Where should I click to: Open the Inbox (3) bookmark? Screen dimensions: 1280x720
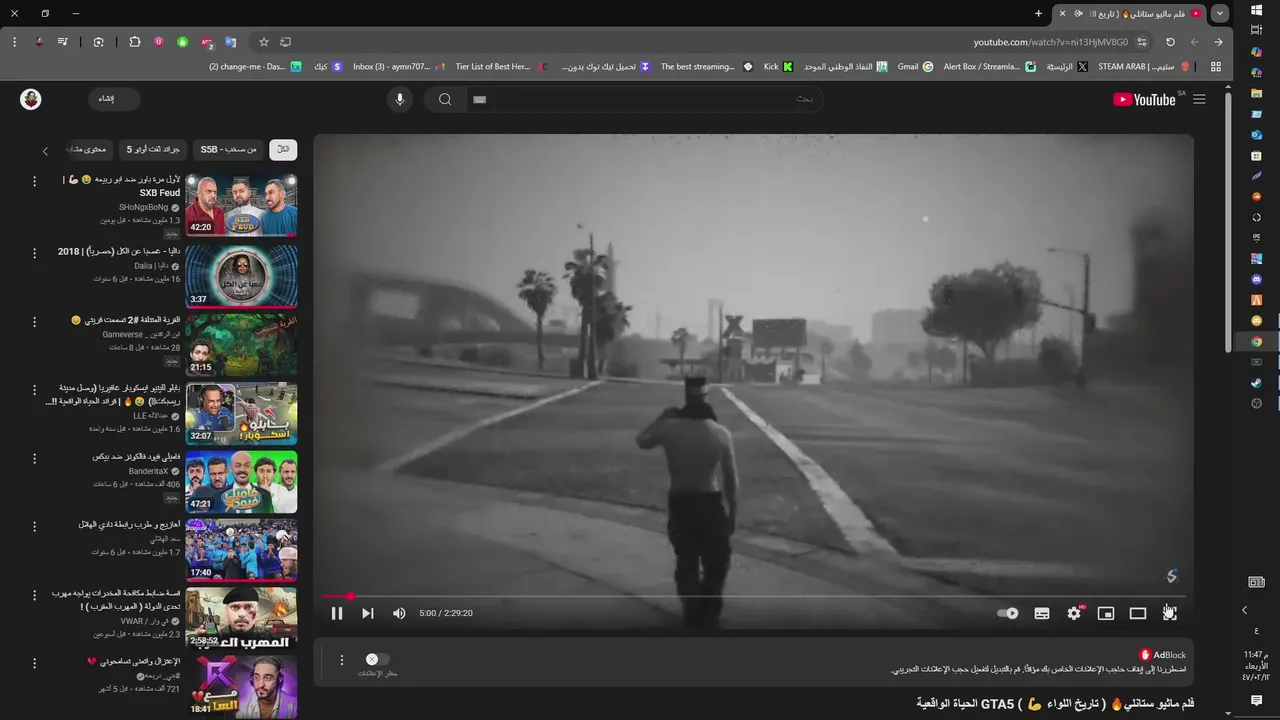pyautogui.click(x=398, y=67)
